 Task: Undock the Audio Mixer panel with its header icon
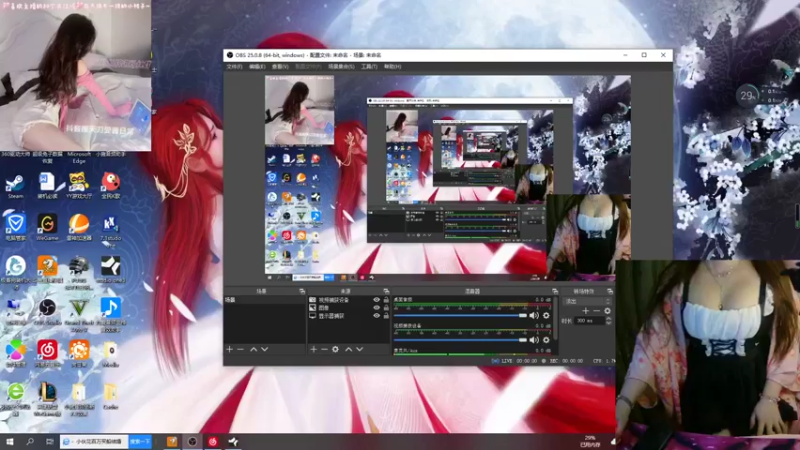(x=555, y=291)
